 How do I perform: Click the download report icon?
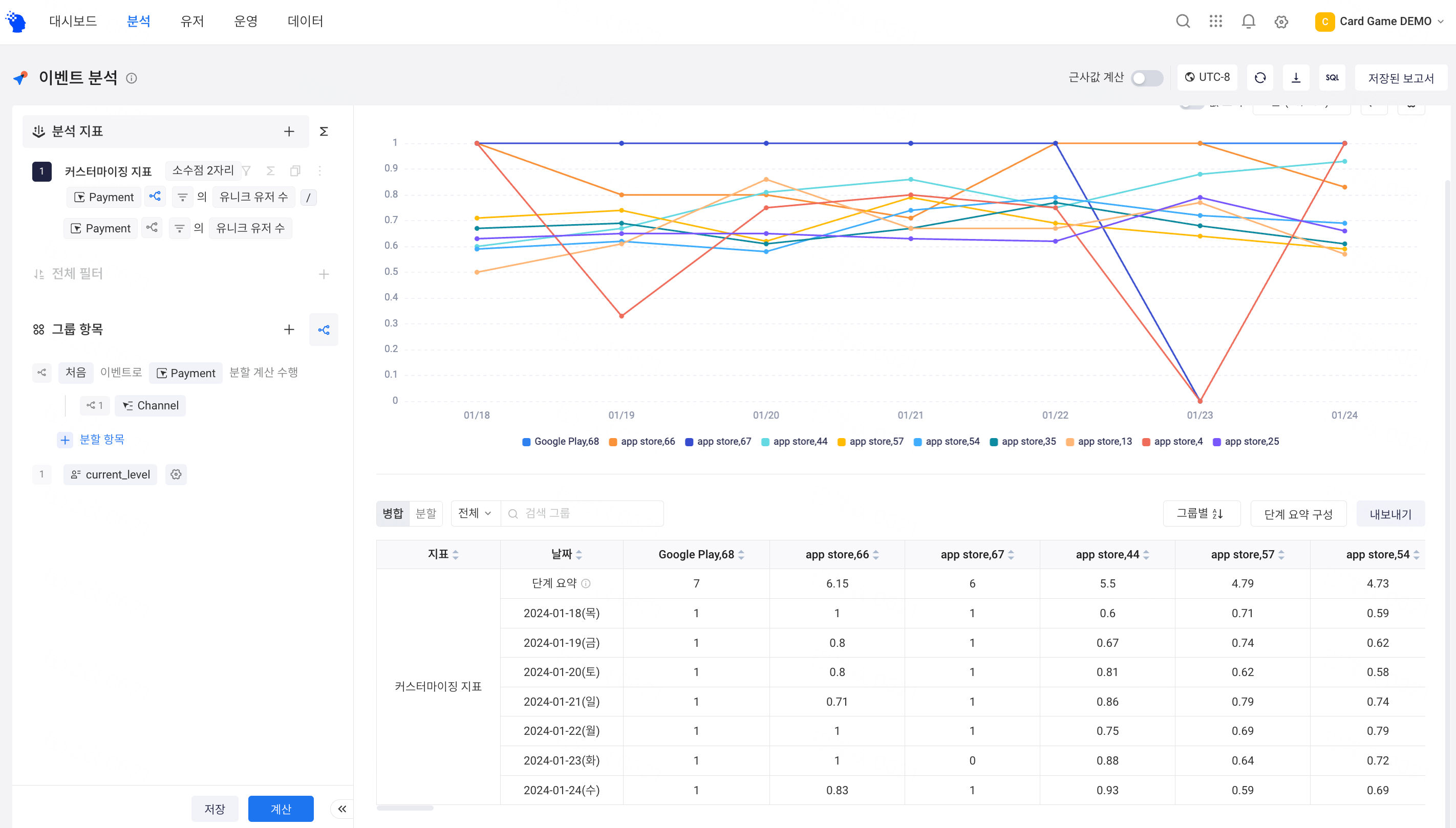tap(1296, 77)
